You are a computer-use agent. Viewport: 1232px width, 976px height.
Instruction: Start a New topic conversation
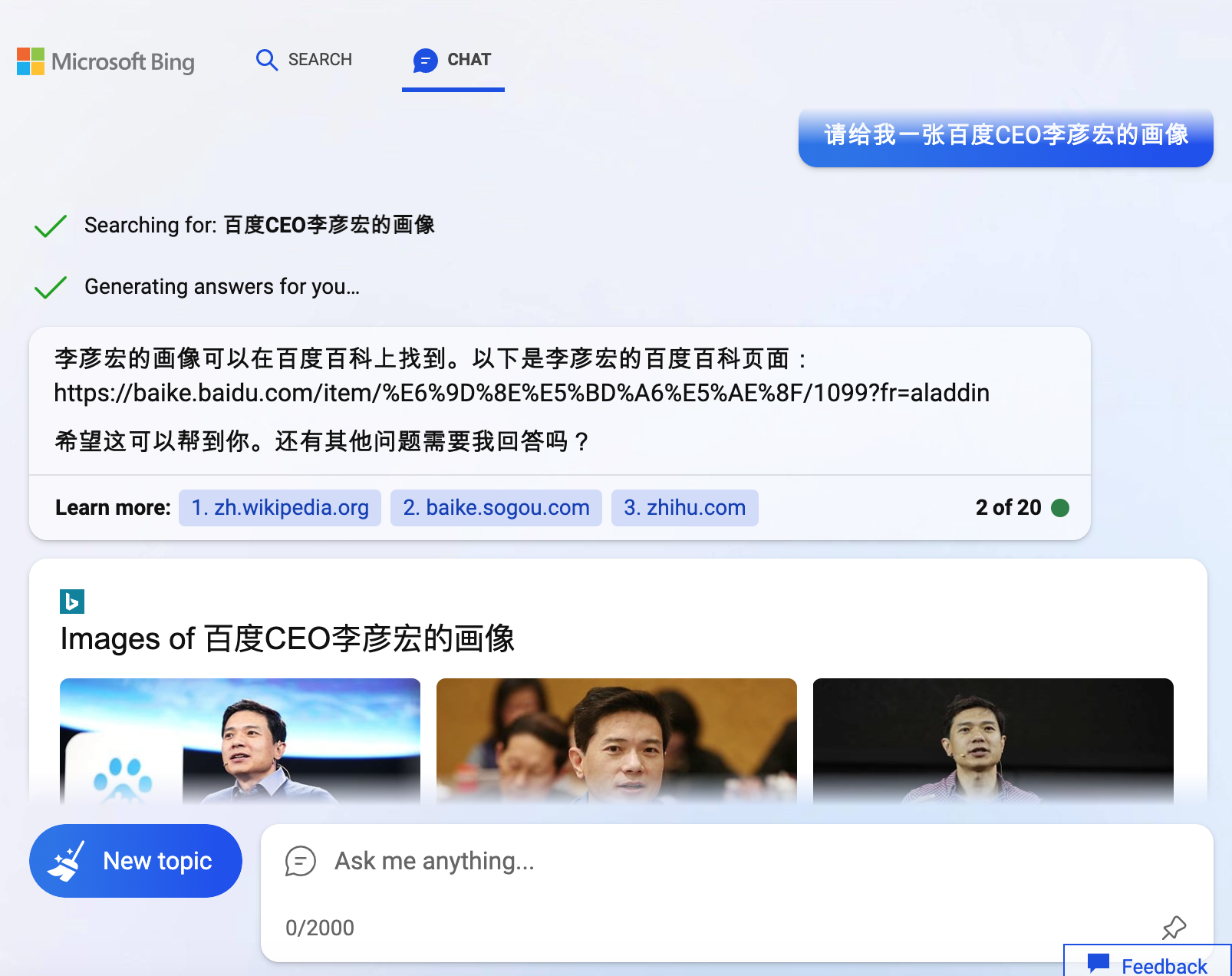[136, 861]
